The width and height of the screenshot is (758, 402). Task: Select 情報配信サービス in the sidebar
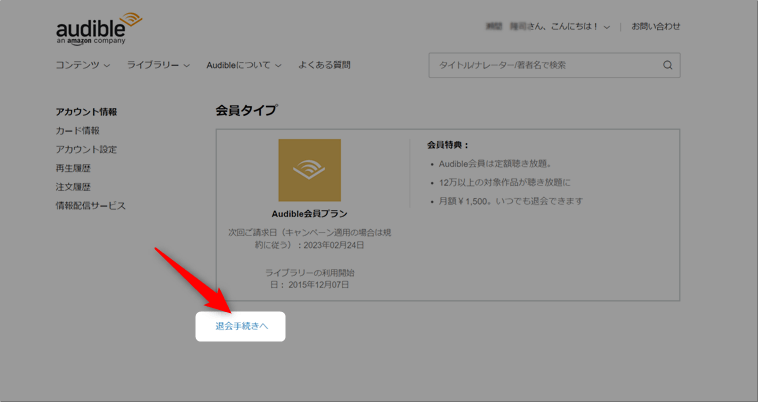pos(91,206)
